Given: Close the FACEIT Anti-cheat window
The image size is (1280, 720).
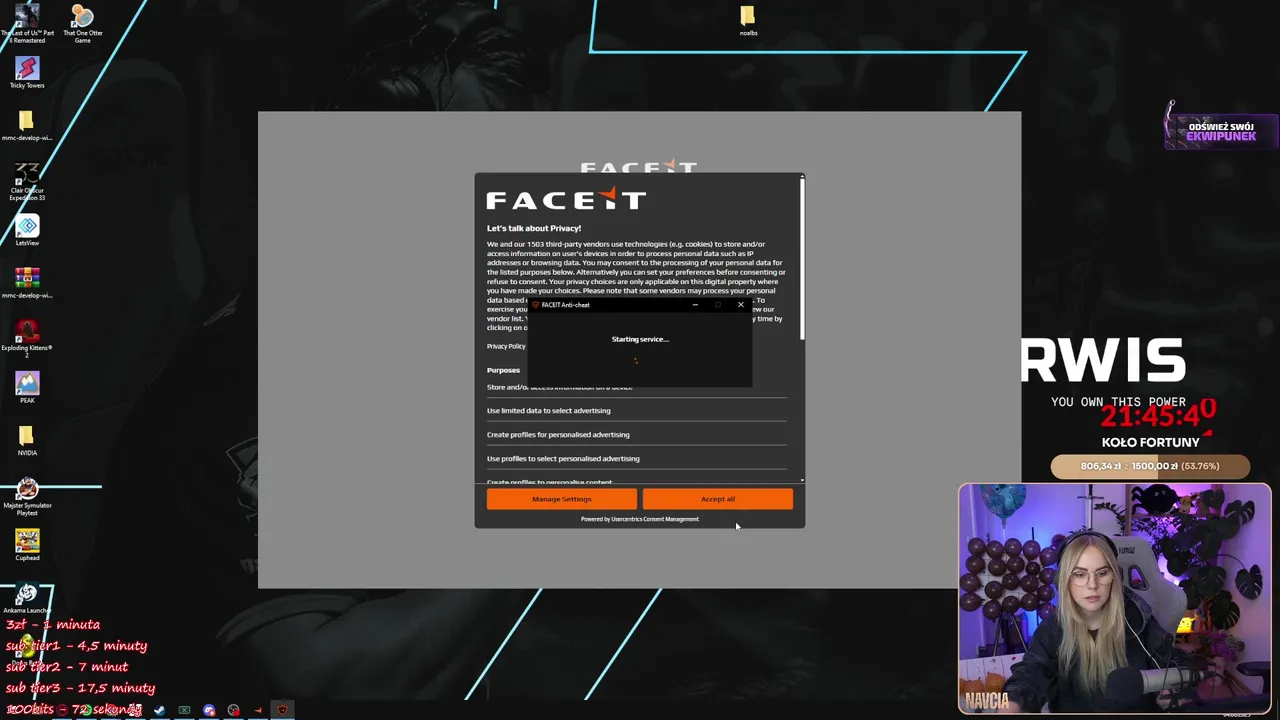Looking at the screenshot, I should coord(741,305).
